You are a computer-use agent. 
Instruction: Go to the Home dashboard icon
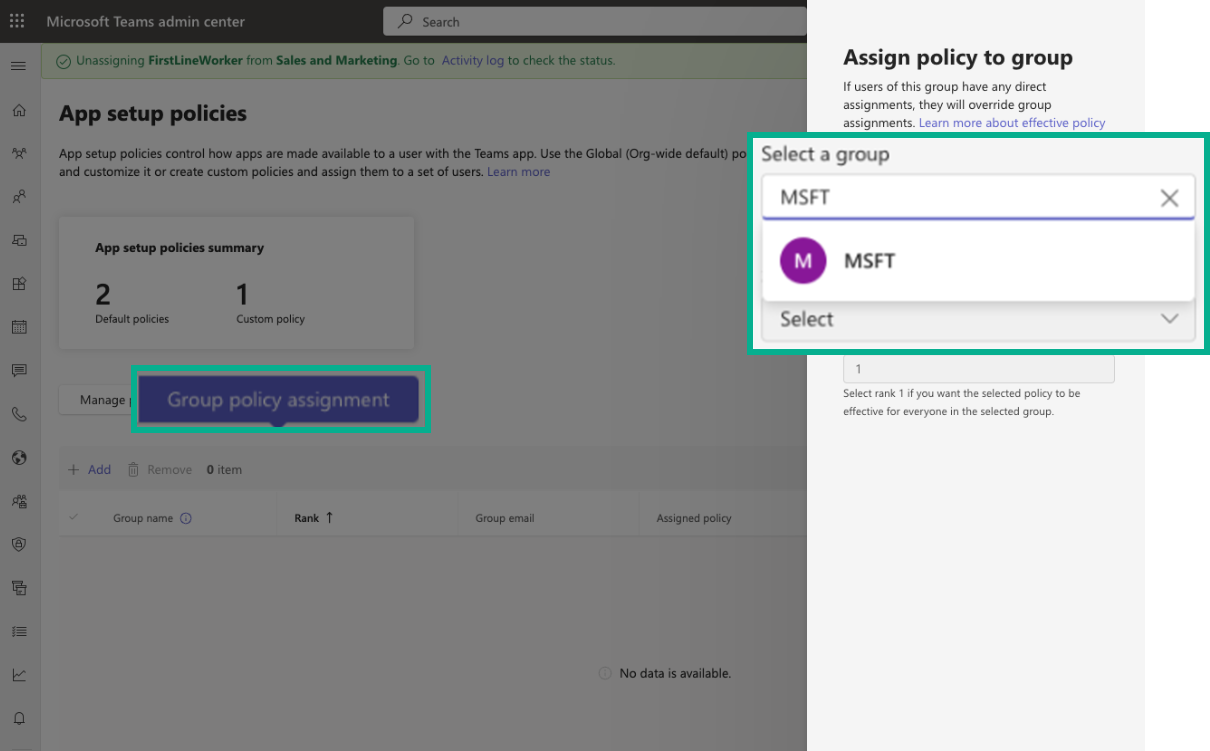pyautogui.click(x=19, y=110)
